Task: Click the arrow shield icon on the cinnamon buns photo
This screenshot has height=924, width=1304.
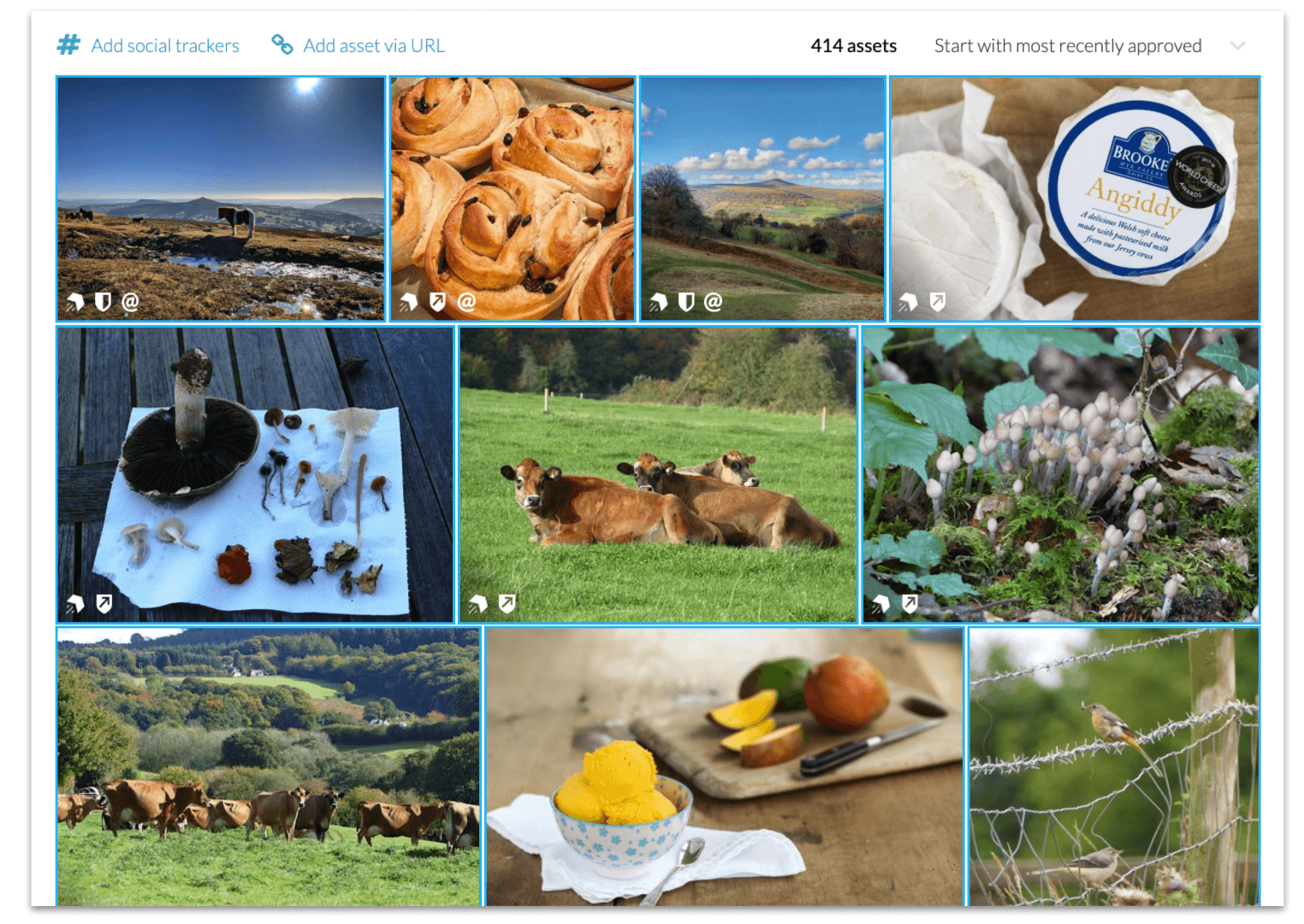Action: (x=437, y=301)
